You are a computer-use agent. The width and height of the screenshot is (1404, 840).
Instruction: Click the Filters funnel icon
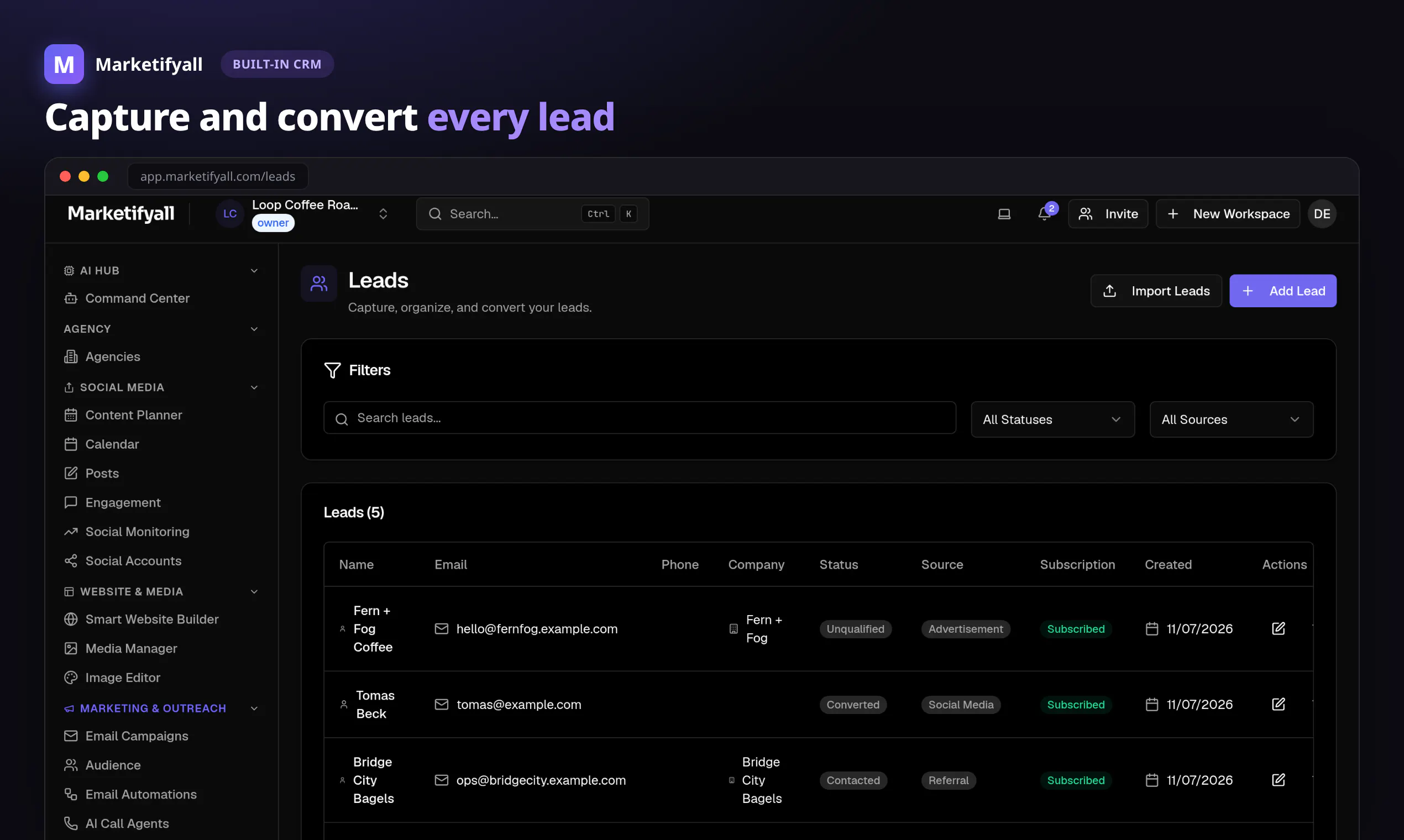(332, 370)
